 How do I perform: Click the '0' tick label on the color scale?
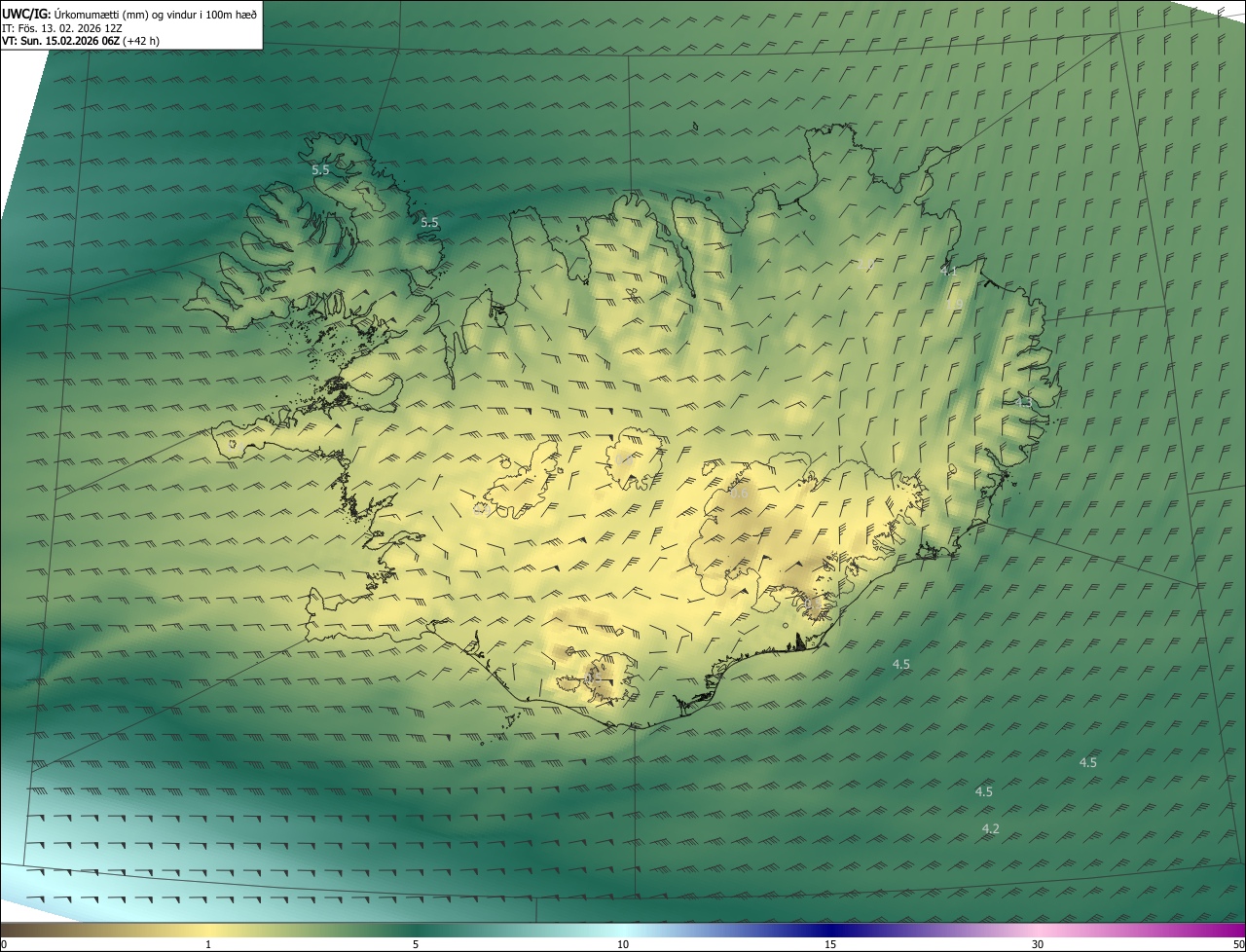(3, 945)
